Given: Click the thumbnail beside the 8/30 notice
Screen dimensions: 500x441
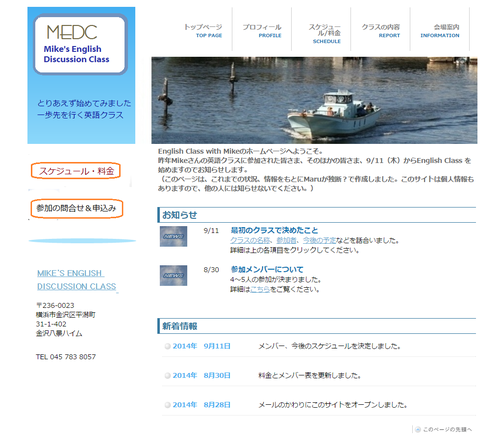Looking at the screenshot, I should [x=173, y=275].
